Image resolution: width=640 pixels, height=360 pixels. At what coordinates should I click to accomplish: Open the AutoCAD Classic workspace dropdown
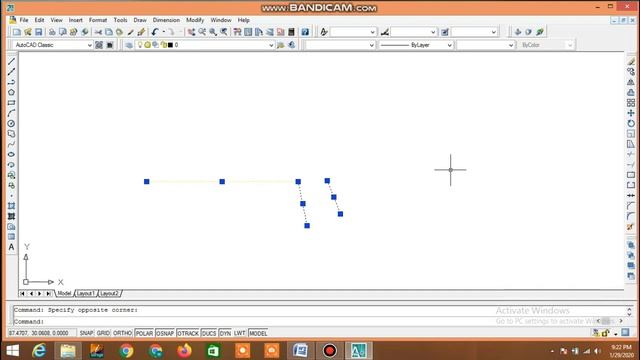[x=52, y=45]
